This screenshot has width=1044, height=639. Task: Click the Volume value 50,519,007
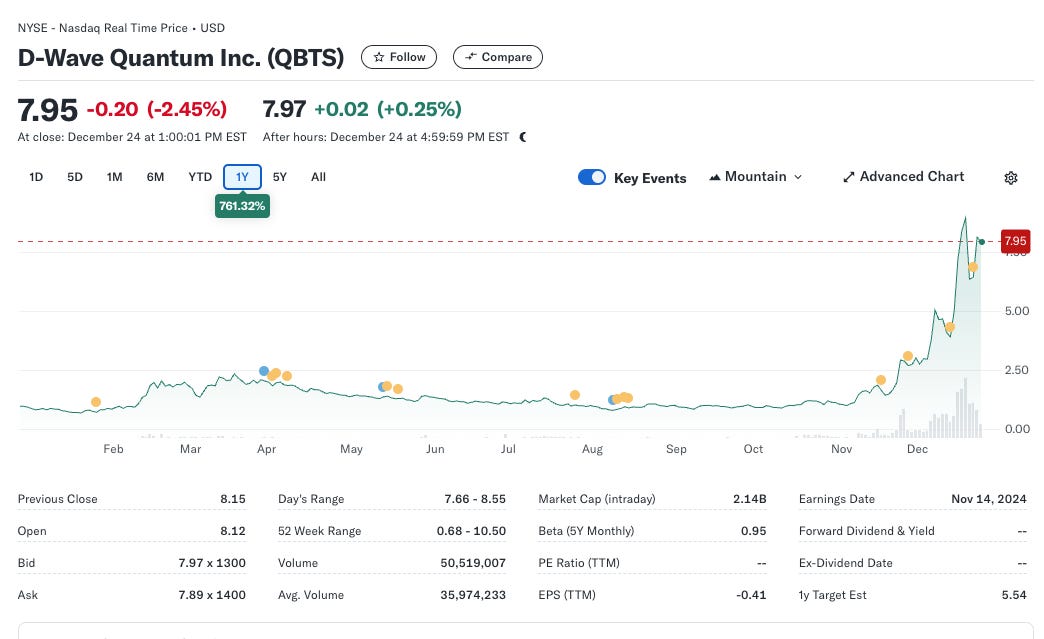473,563
